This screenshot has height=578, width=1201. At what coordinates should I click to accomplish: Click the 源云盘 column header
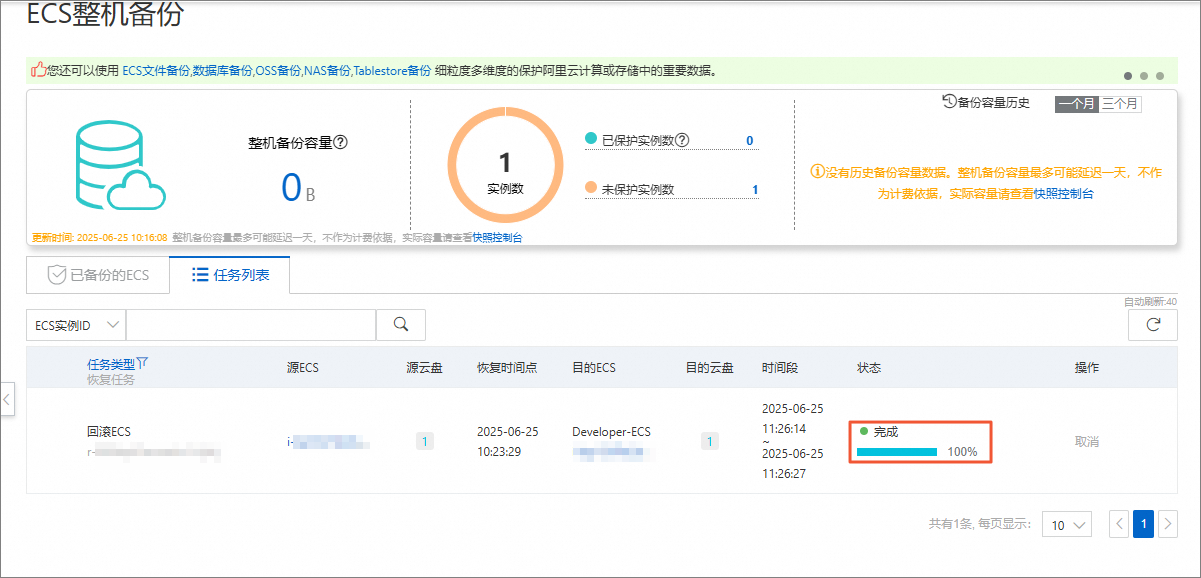(x=425, y=368)
